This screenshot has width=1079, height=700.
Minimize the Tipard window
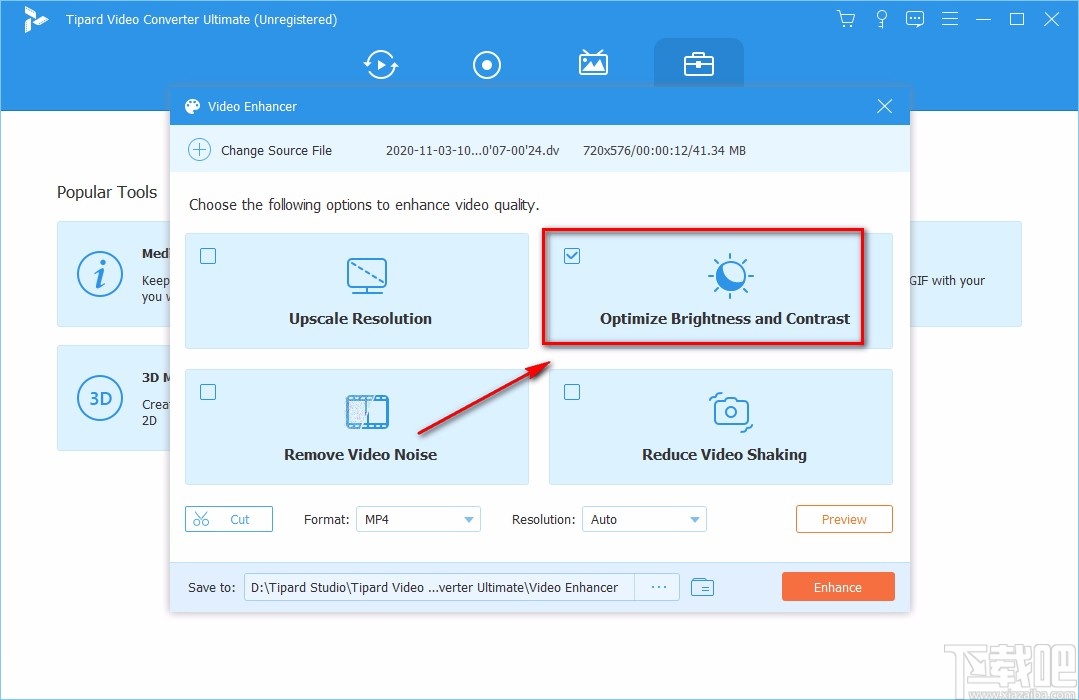[x=983, y=19]
